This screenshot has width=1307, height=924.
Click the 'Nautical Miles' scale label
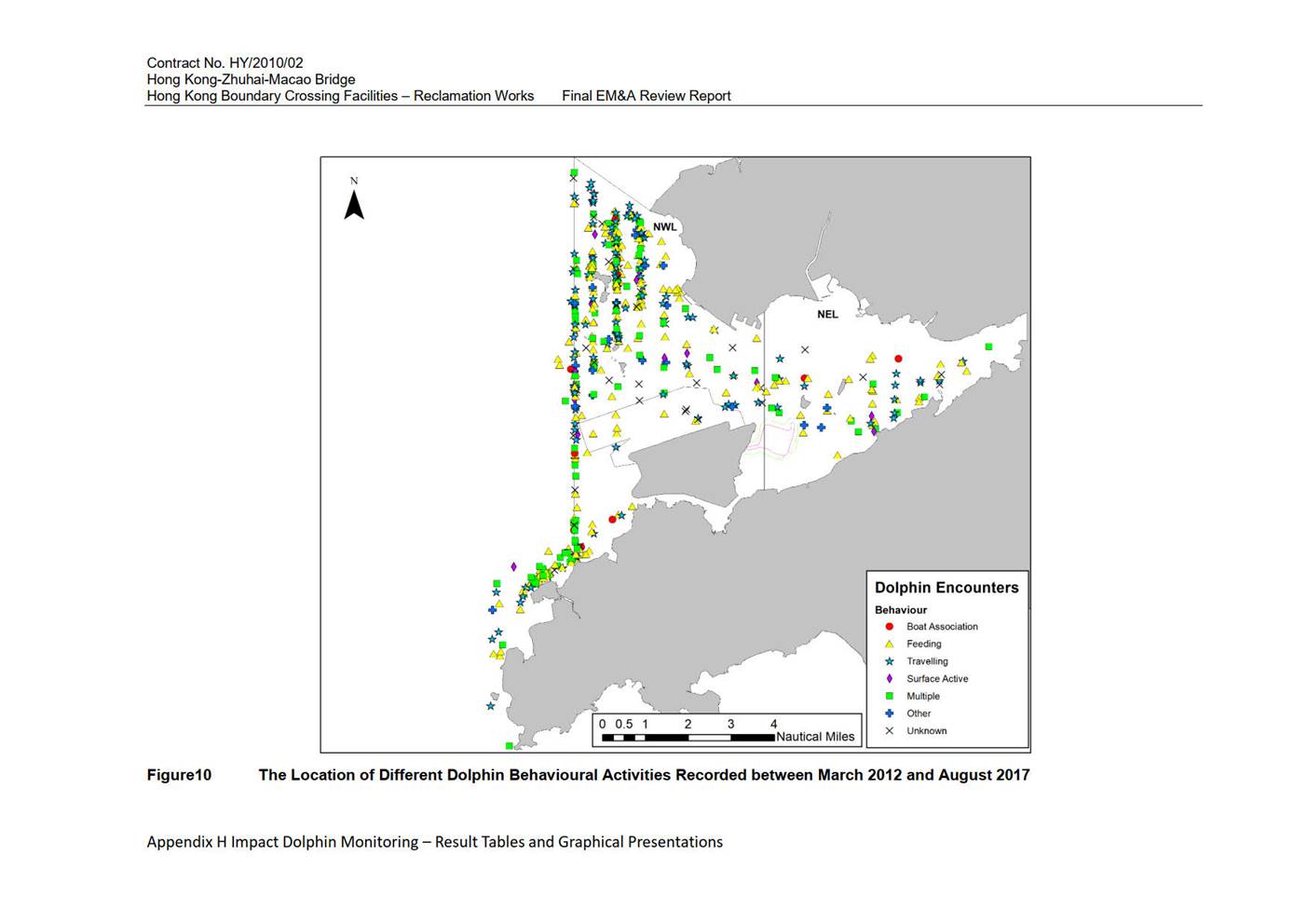[x=815, y=737]
